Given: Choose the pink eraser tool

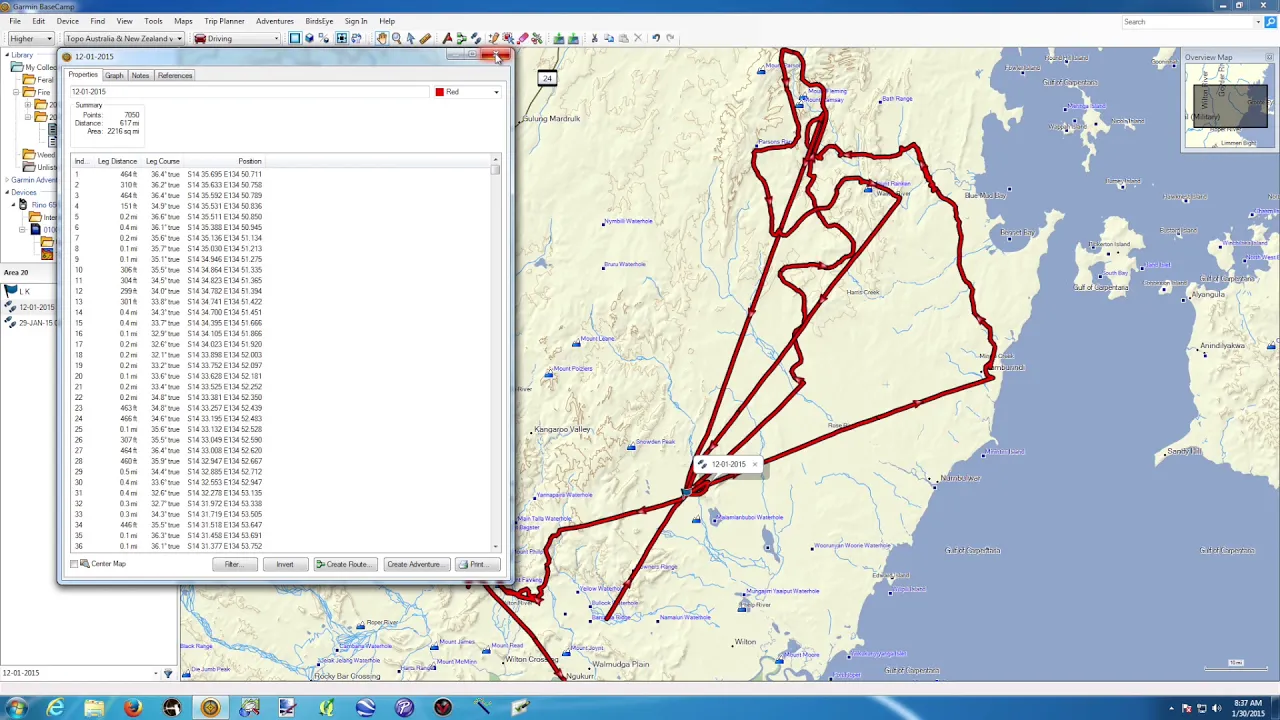Looking at the screenshot, I should pyautogui.click(x=522, y=38).
